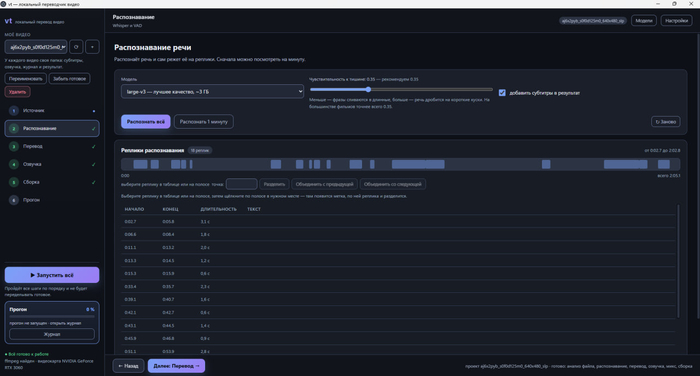Open the video project dropdown in sidebar
Screen dimensions: 700x376
36,47
